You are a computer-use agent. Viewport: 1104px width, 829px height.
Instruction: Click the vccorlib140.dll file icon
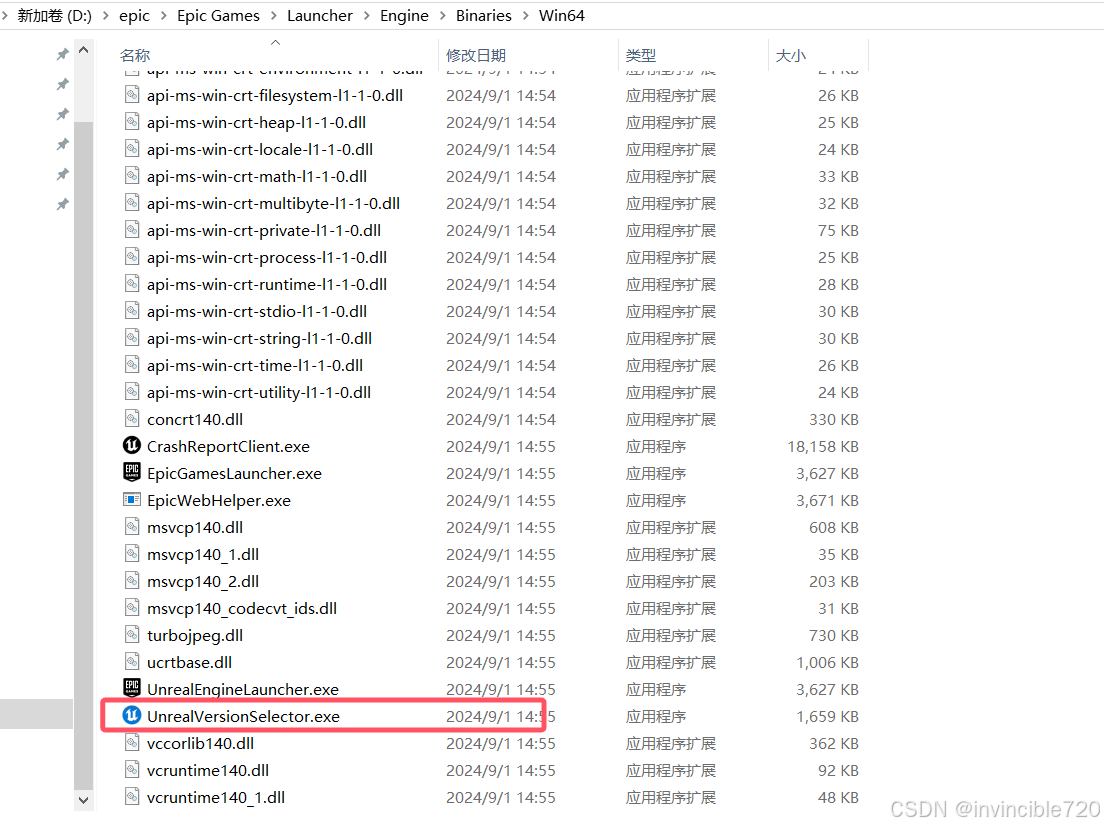click(132, 742)
